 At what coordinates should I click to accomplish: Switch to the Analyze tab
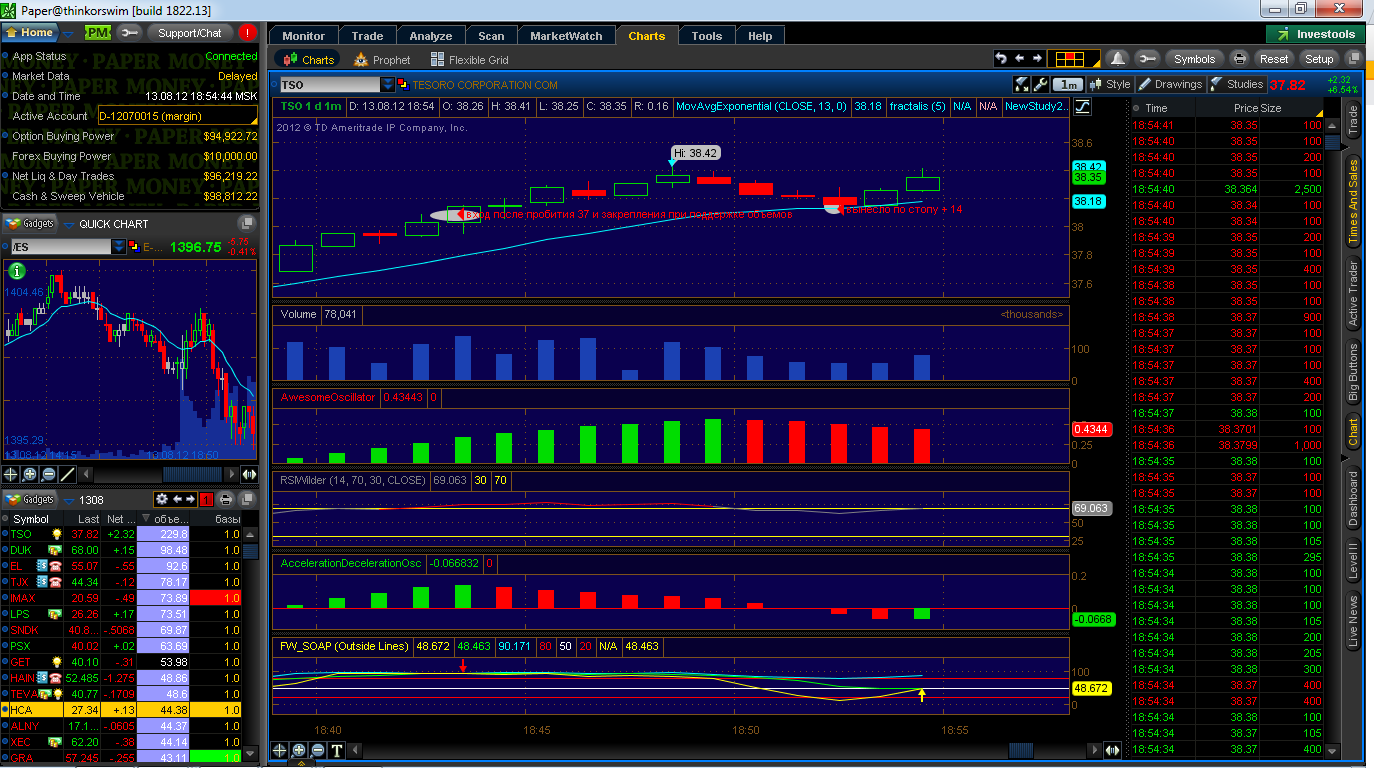431,35
